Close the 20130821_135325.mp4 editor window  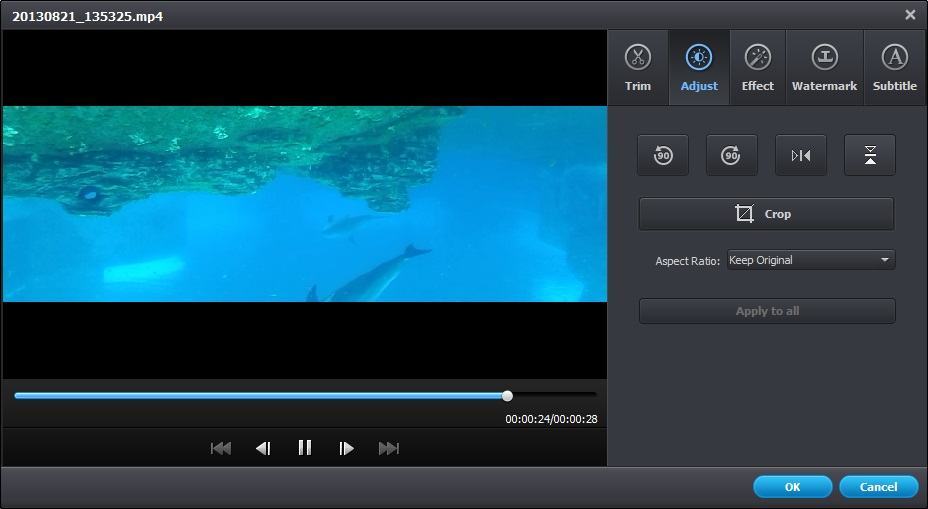(x=910, y=15)
